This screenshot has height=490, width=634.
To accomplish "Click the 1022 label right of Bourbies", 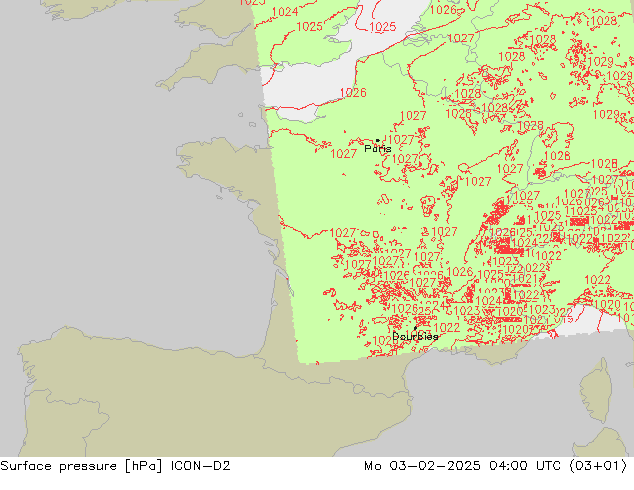I will 447,327.
